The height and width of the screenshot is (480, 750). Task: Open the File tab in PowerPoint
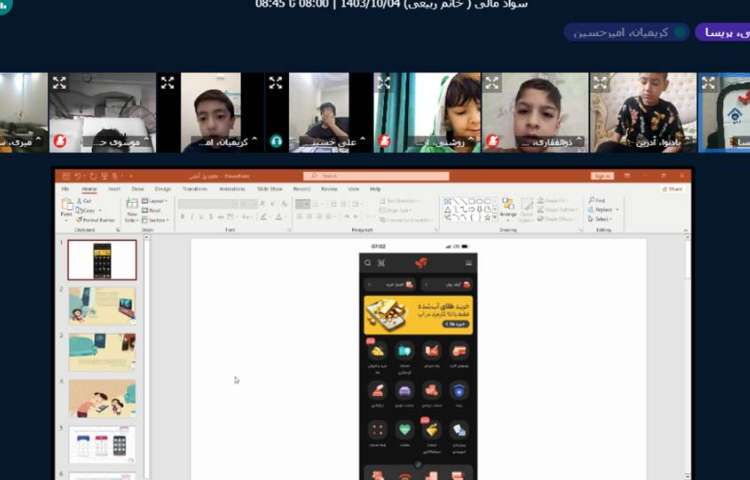[65, 189]
